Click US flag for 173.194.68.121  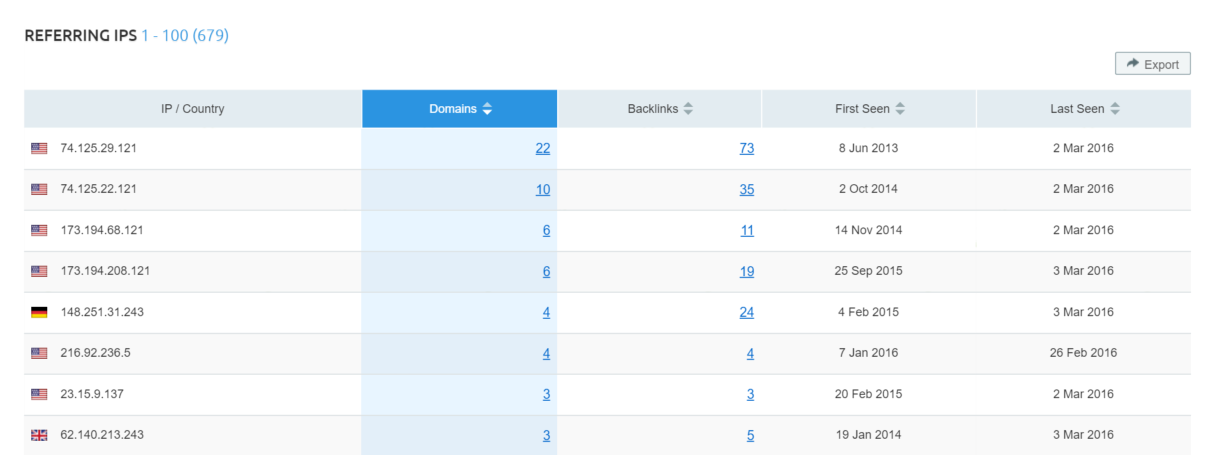(x=39, y=230)
